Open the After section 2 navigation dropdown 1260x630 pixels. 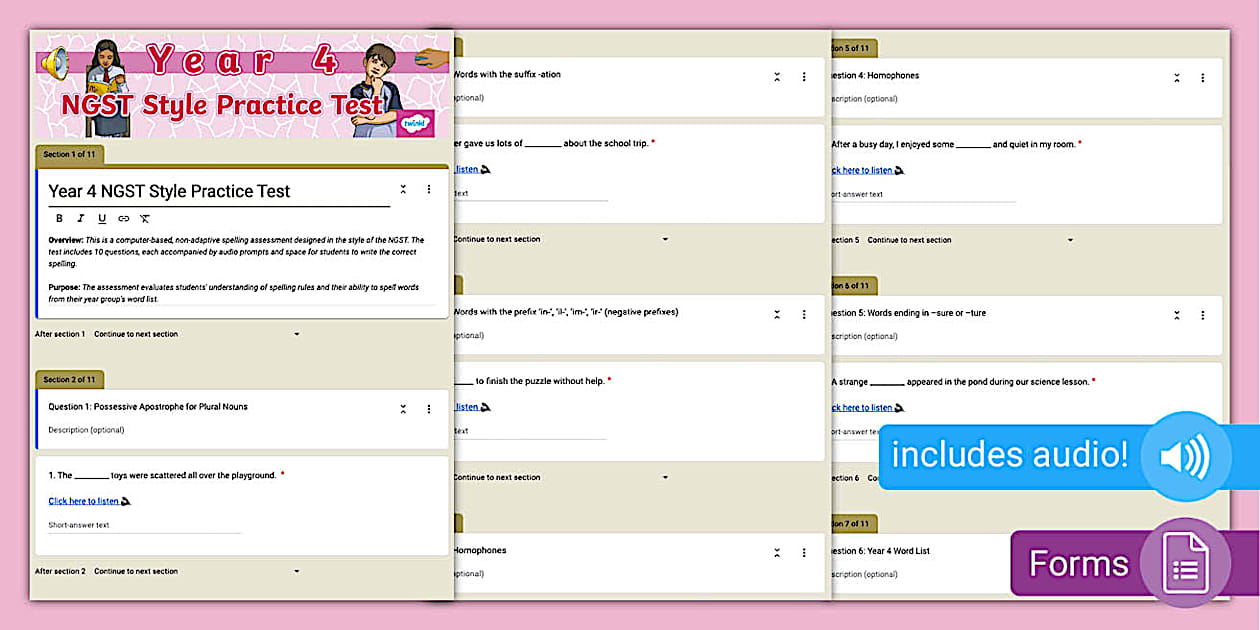[x=196, y=572]
